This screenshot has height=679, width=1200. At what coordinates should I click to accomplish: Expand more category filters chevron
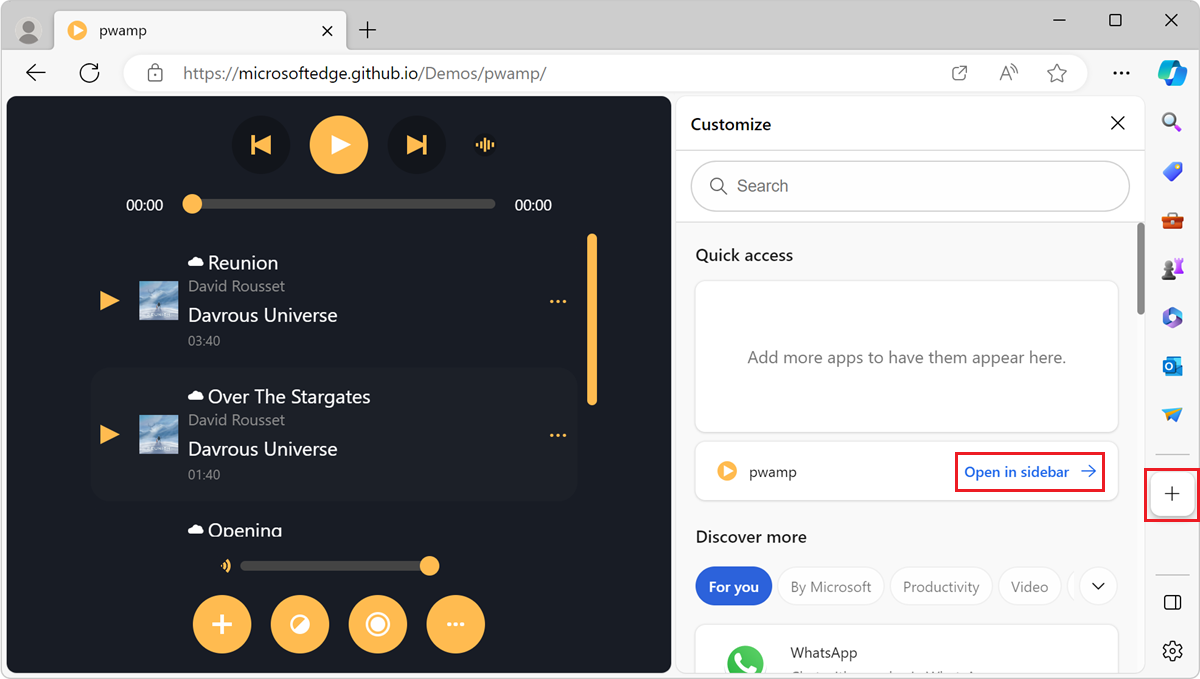point(1097,586)
